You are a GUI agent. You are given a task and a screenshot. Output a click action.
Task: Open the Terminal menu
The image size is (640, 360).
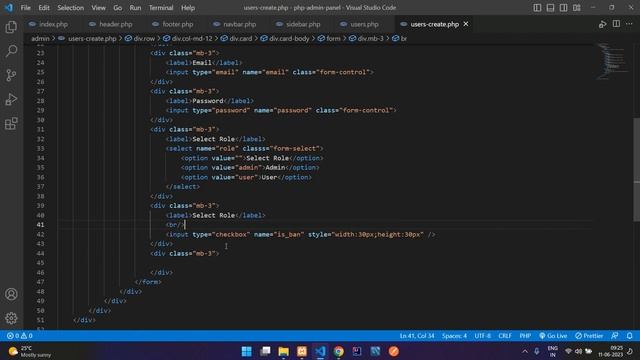(161, 8)
